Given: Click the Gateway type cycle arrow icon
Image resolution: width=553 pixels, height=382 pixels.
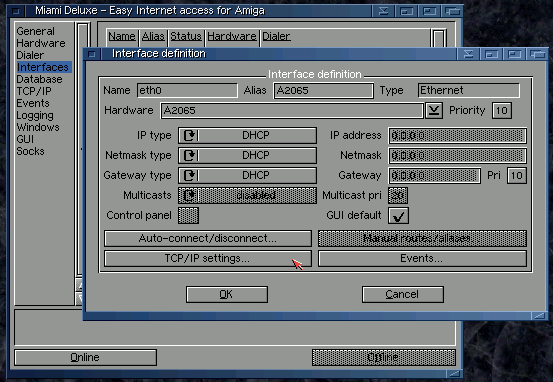Looking at the screenshot, I should 190,175.
